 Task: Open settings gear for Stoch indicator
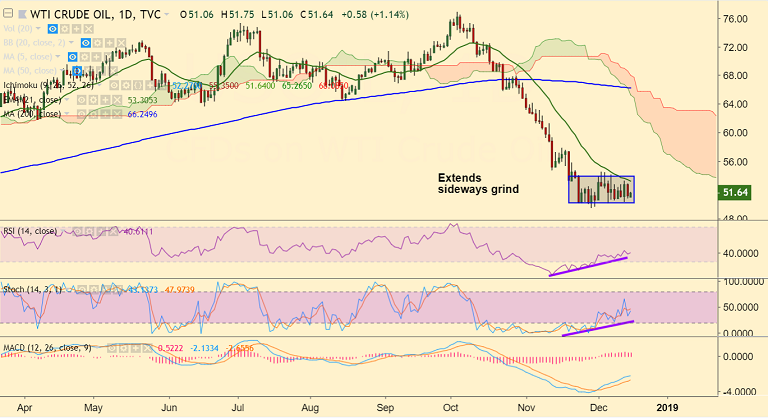coord(94,290)
